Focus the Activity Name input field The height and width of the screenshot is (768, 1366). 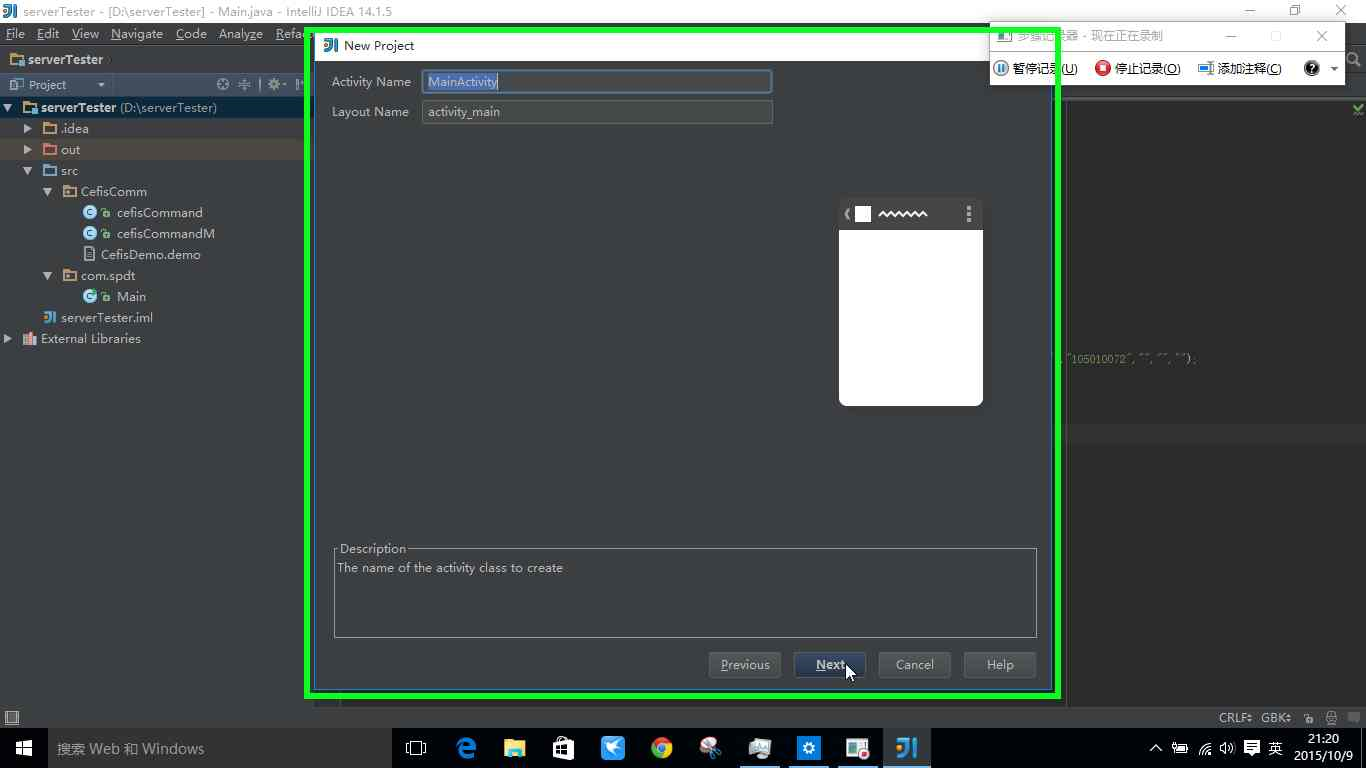[x=597, y=82]
